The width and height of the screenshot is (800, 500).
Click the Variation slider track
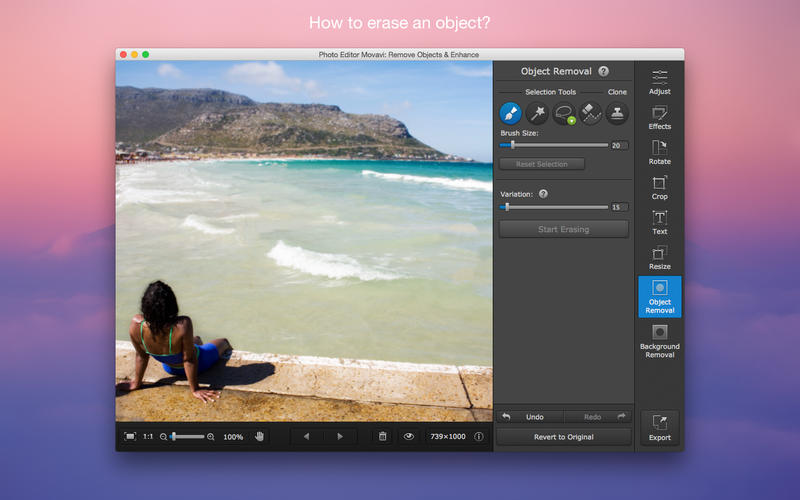[555, 207]
